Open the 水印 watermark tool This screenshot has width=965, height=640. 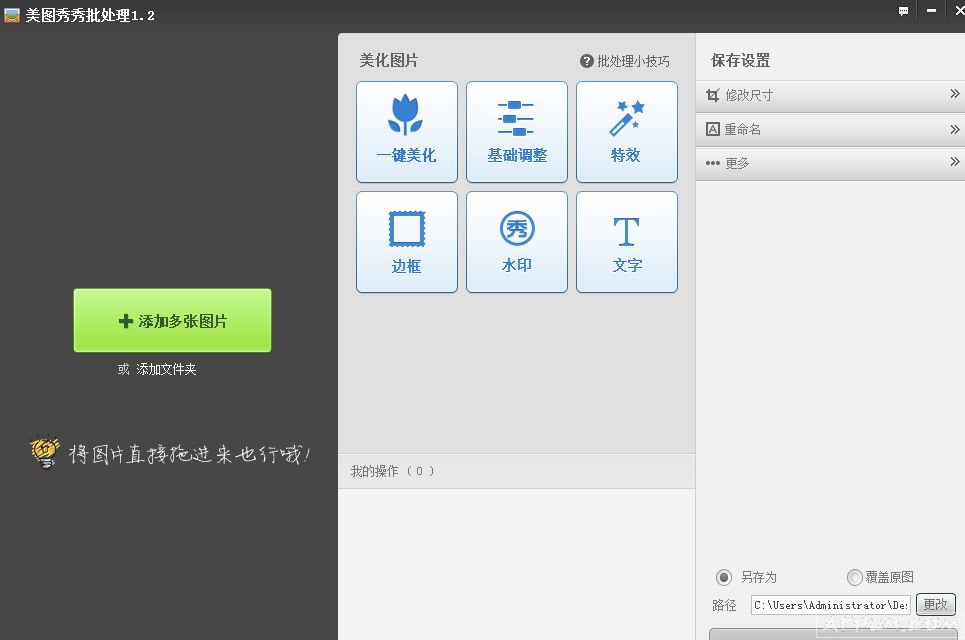coord(516,242)
